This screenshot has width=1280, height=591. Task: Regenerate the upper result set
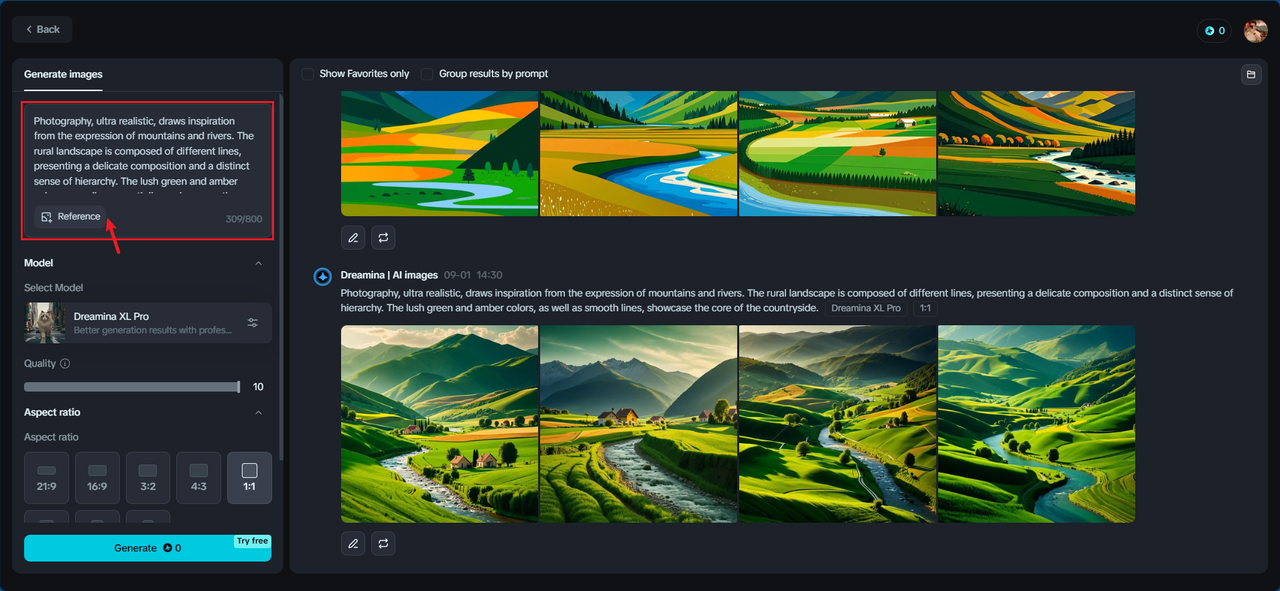point(383,238)
